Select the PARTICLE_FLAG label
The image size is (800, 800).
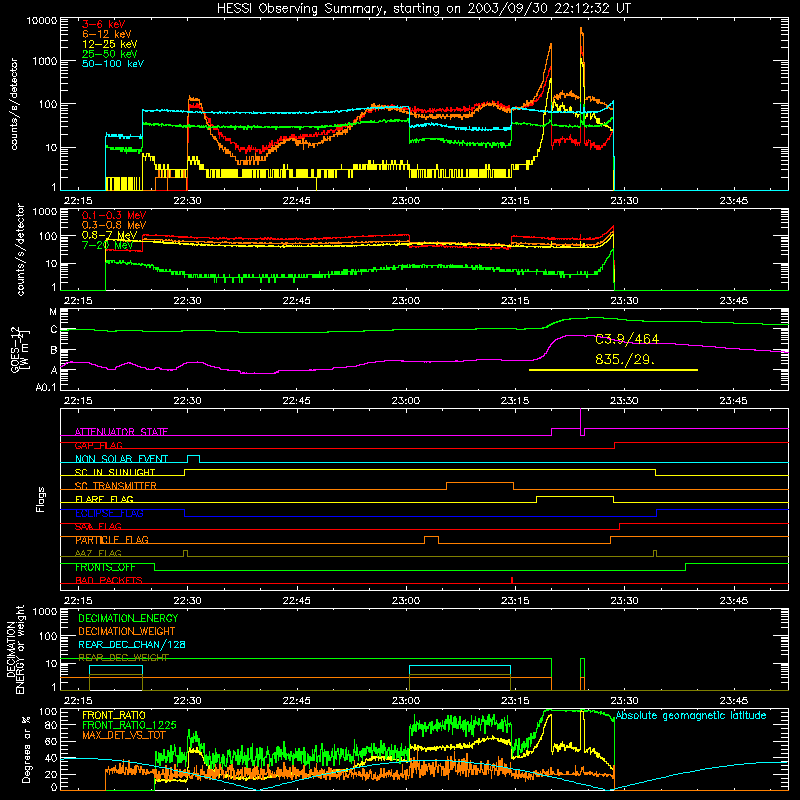(112, 540)
